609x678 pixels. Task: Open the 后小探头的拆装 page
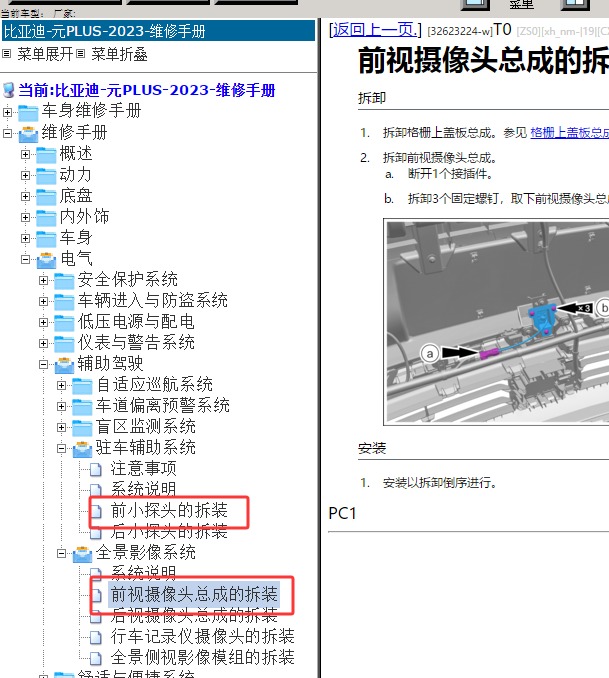tap(169, 531)
